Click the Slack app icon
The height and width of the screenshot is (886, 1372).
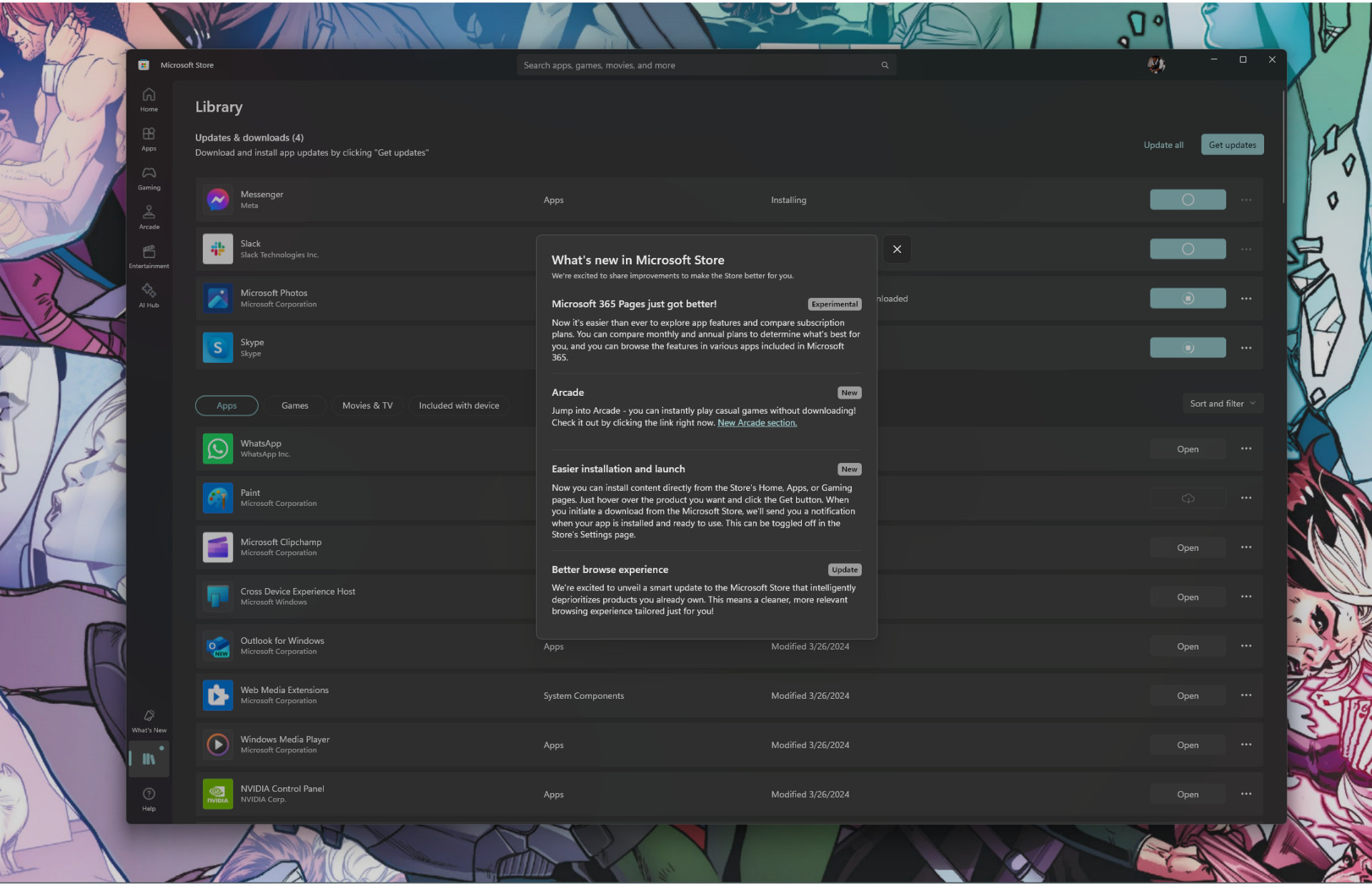tap(217, 249)
